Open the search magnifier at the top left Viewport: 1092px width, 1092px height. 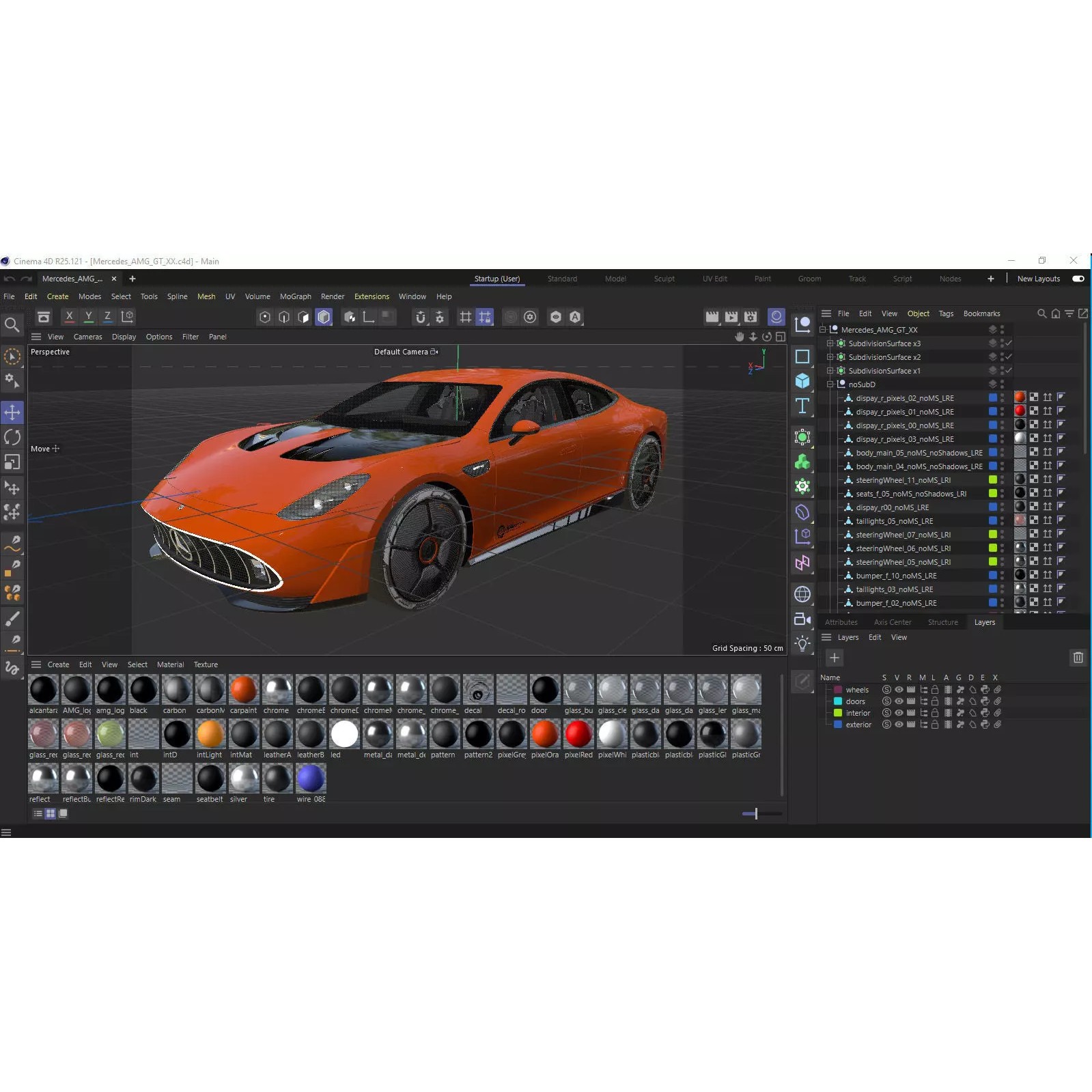(12, 324)
